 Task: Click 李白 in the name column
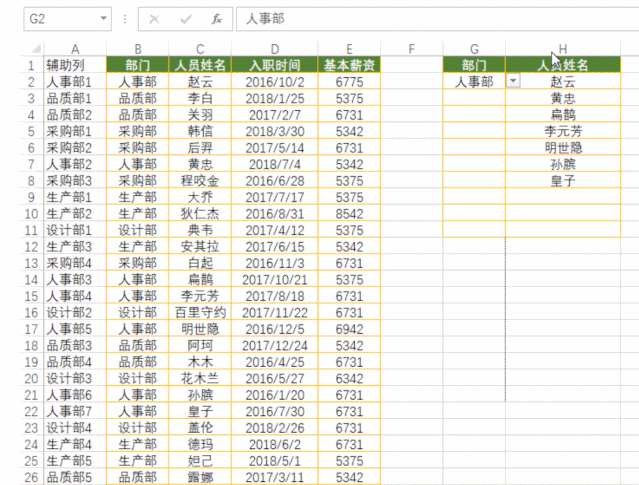pyautogui.click(x=200, y=98)
